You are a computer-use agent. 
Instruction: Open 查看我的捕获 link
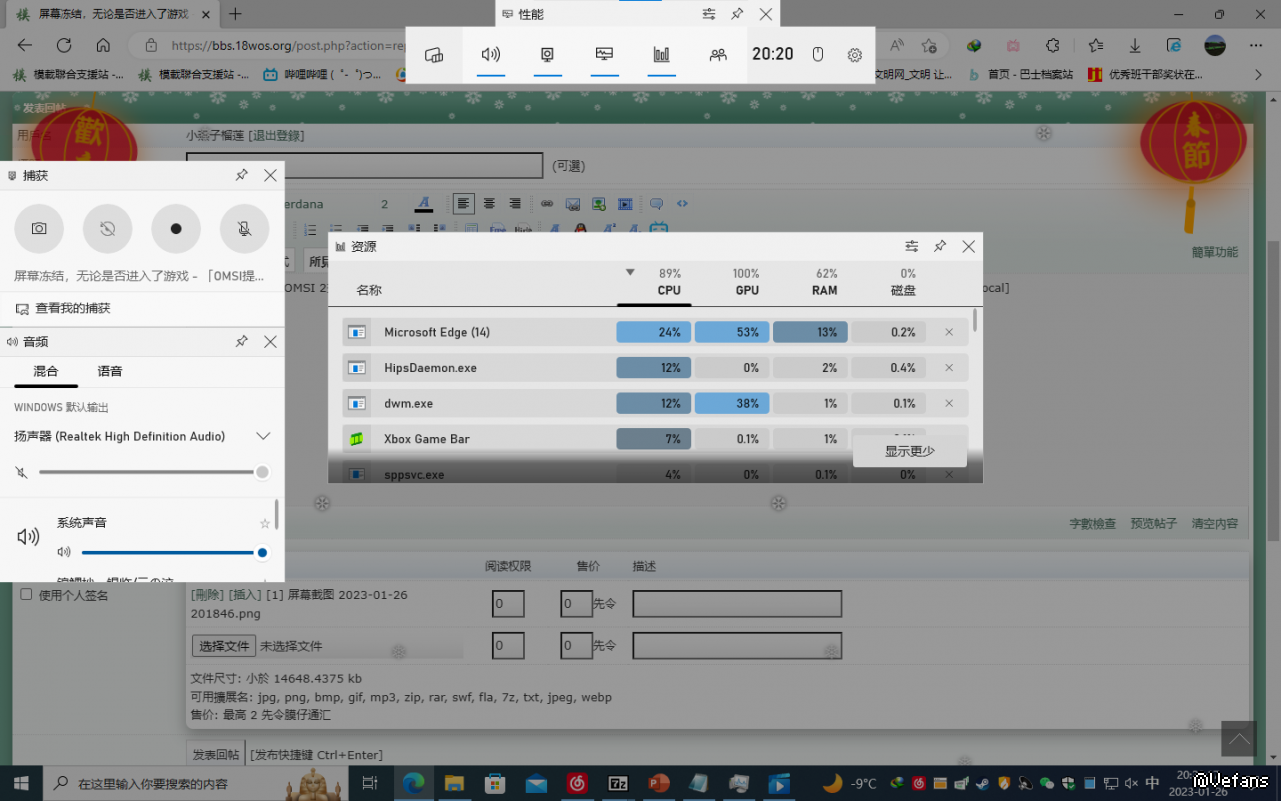click(72, 309)
